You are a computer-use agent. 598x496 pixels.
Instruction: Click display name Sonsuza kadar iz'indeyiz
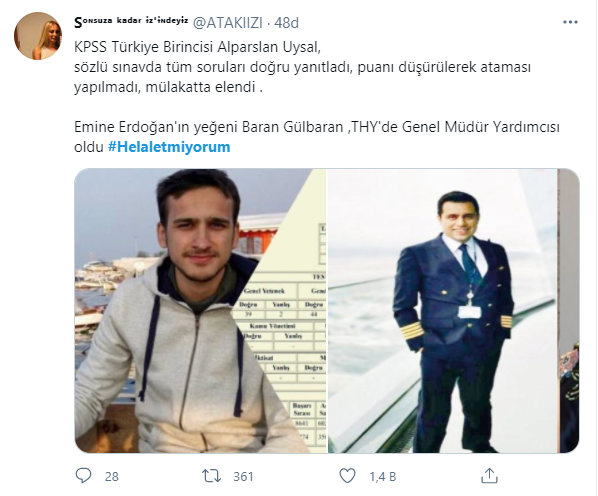tap(131, 22)
